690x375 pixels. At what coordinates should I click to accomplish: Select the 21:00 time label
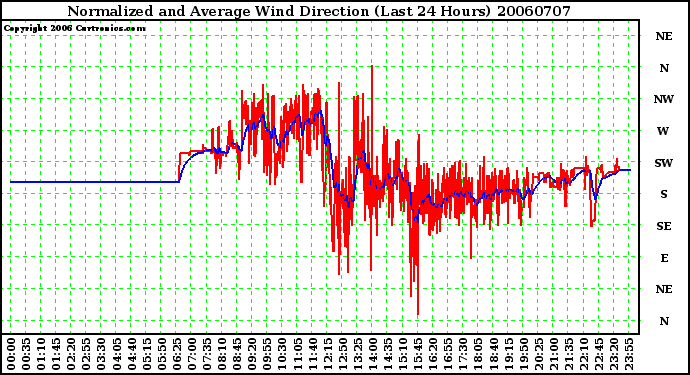click(553, 354)
